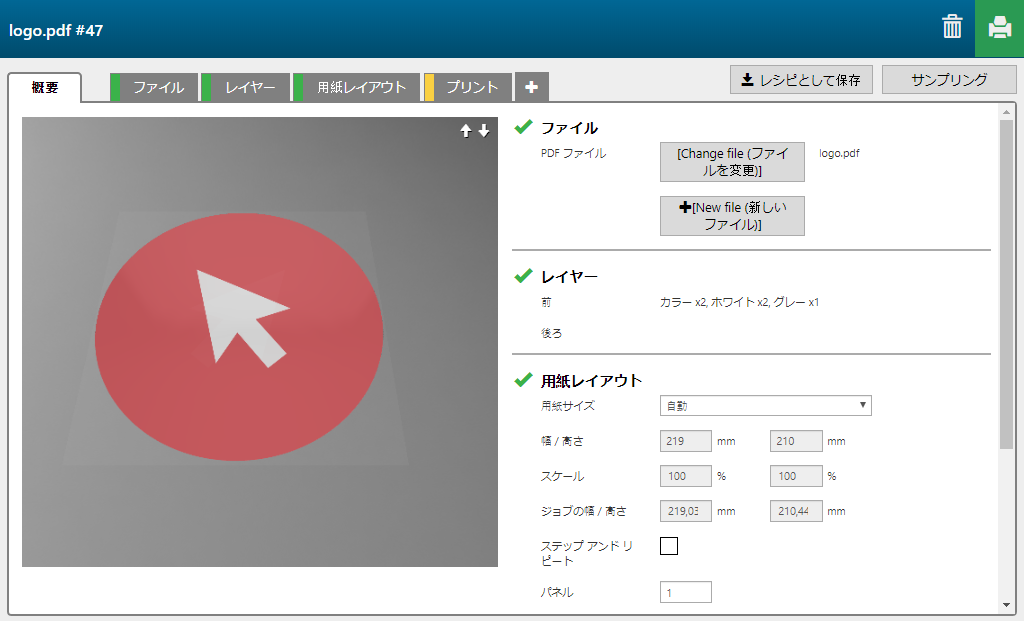Click the green print job icon
Screen dimensions: 1024x621
(999, 28)
